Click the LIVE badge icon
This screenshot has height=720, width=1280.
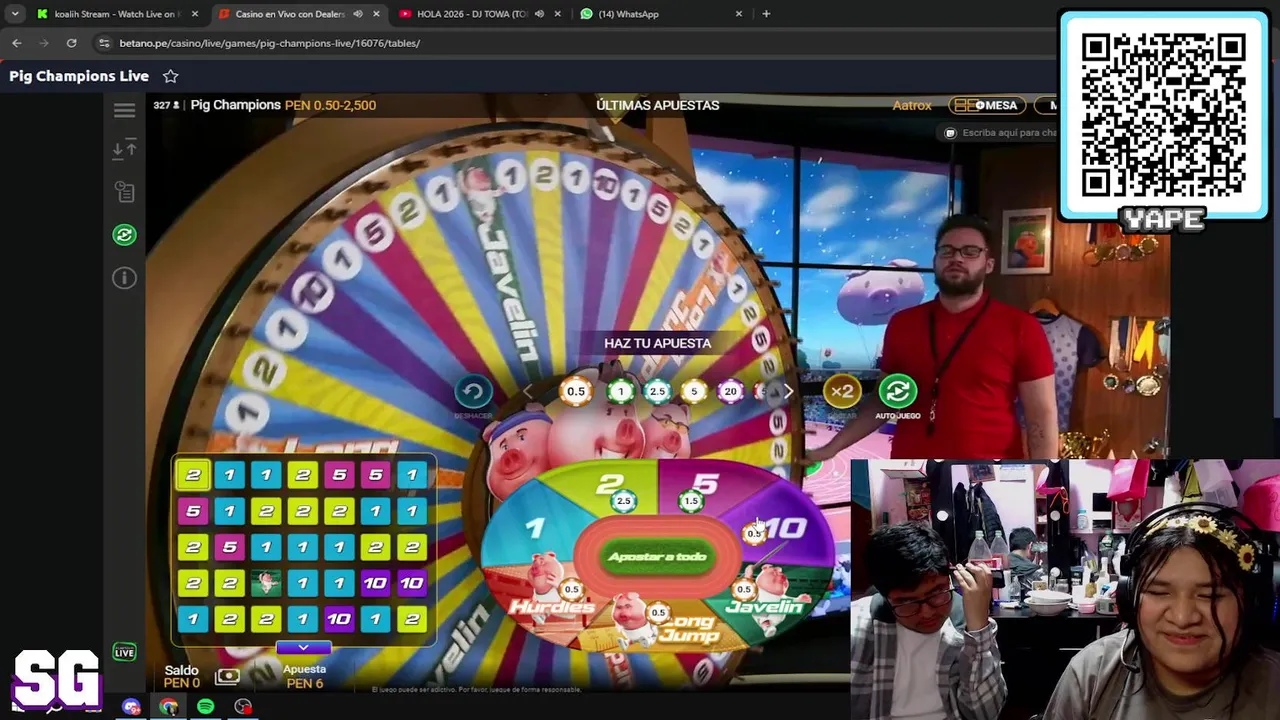124,652
